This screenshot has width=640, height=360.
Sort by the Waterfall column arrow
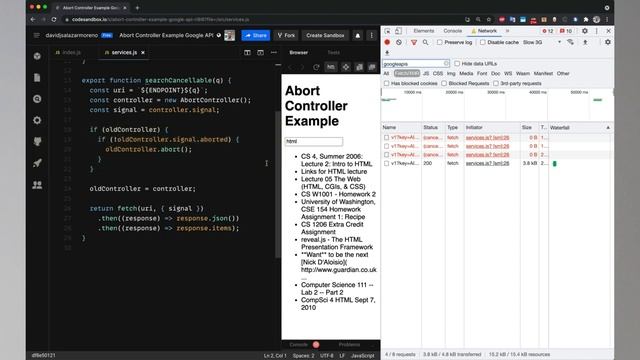608,128
